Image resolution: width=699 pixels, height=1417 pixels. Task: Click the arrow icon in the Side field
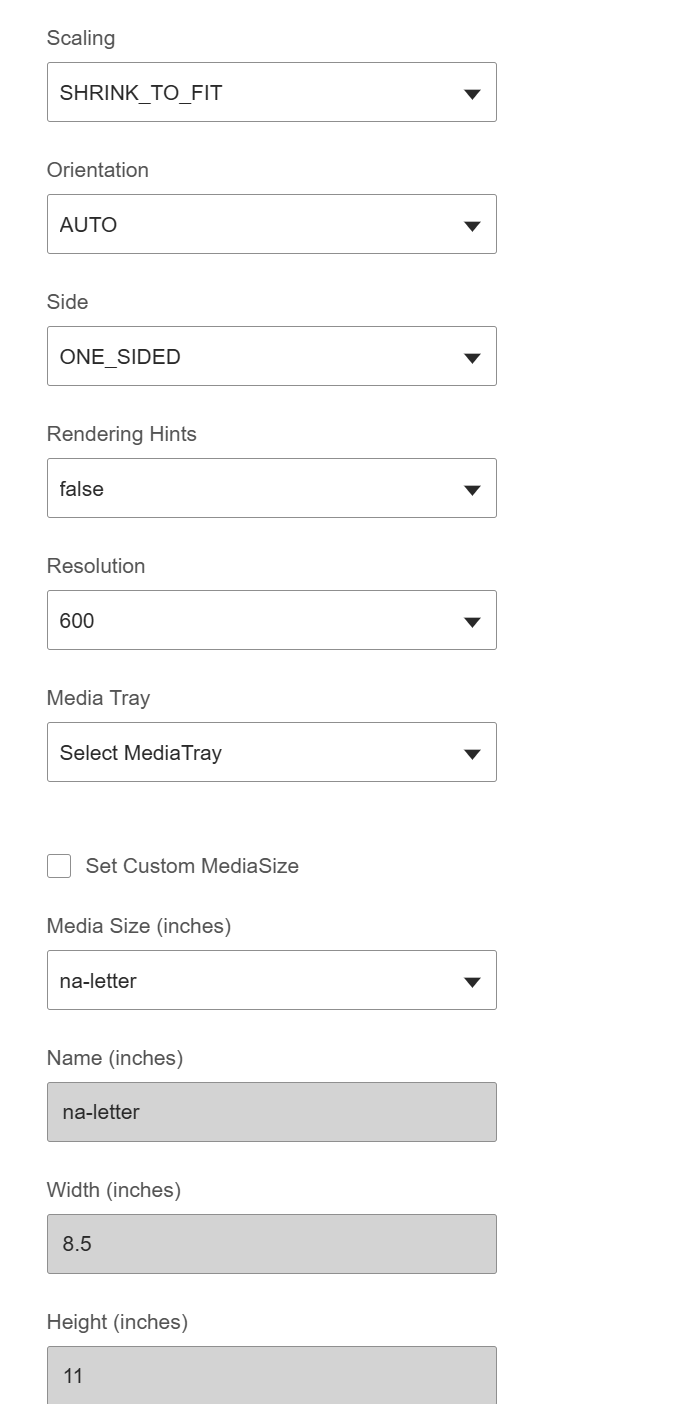473,358
